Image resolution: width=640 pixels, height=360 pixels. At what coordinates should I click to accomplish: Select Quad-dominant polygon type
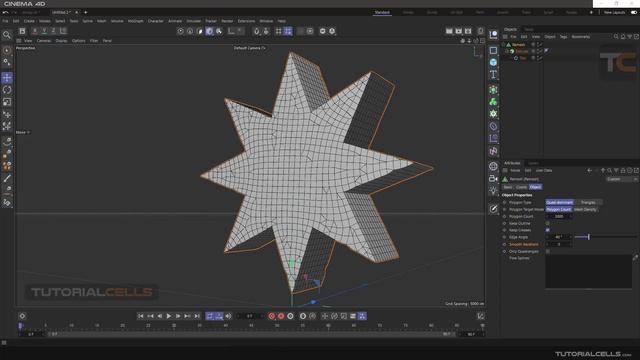(560, 202)
